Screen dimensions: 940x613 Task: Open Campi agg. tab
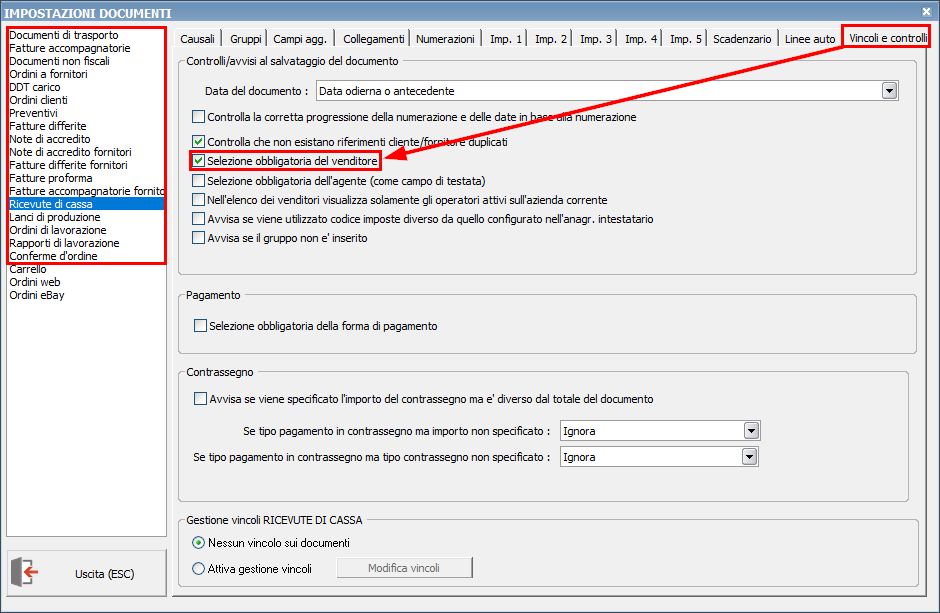point(300,38)
